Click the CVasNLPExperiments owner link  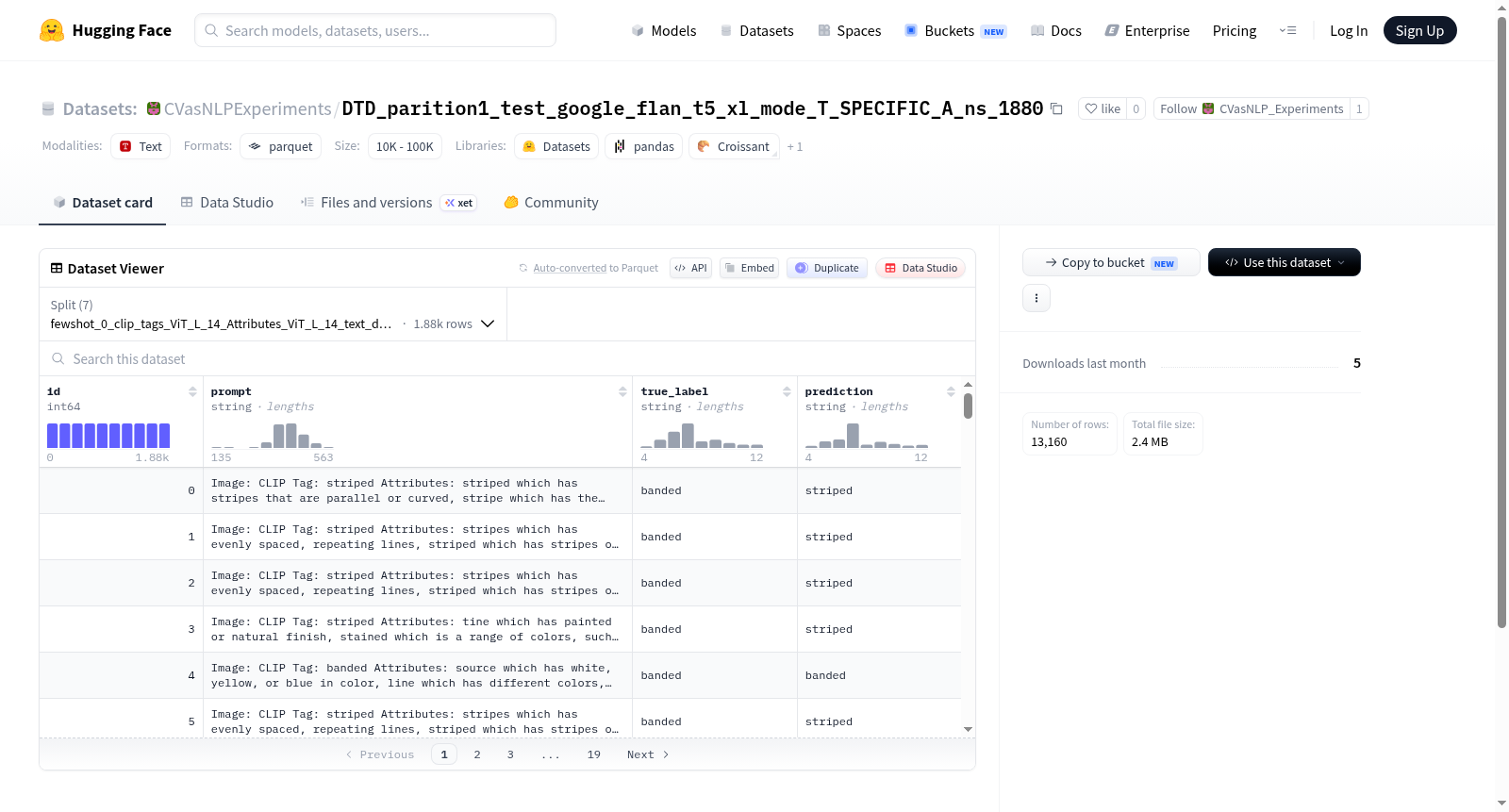click(x=247, y=109)
